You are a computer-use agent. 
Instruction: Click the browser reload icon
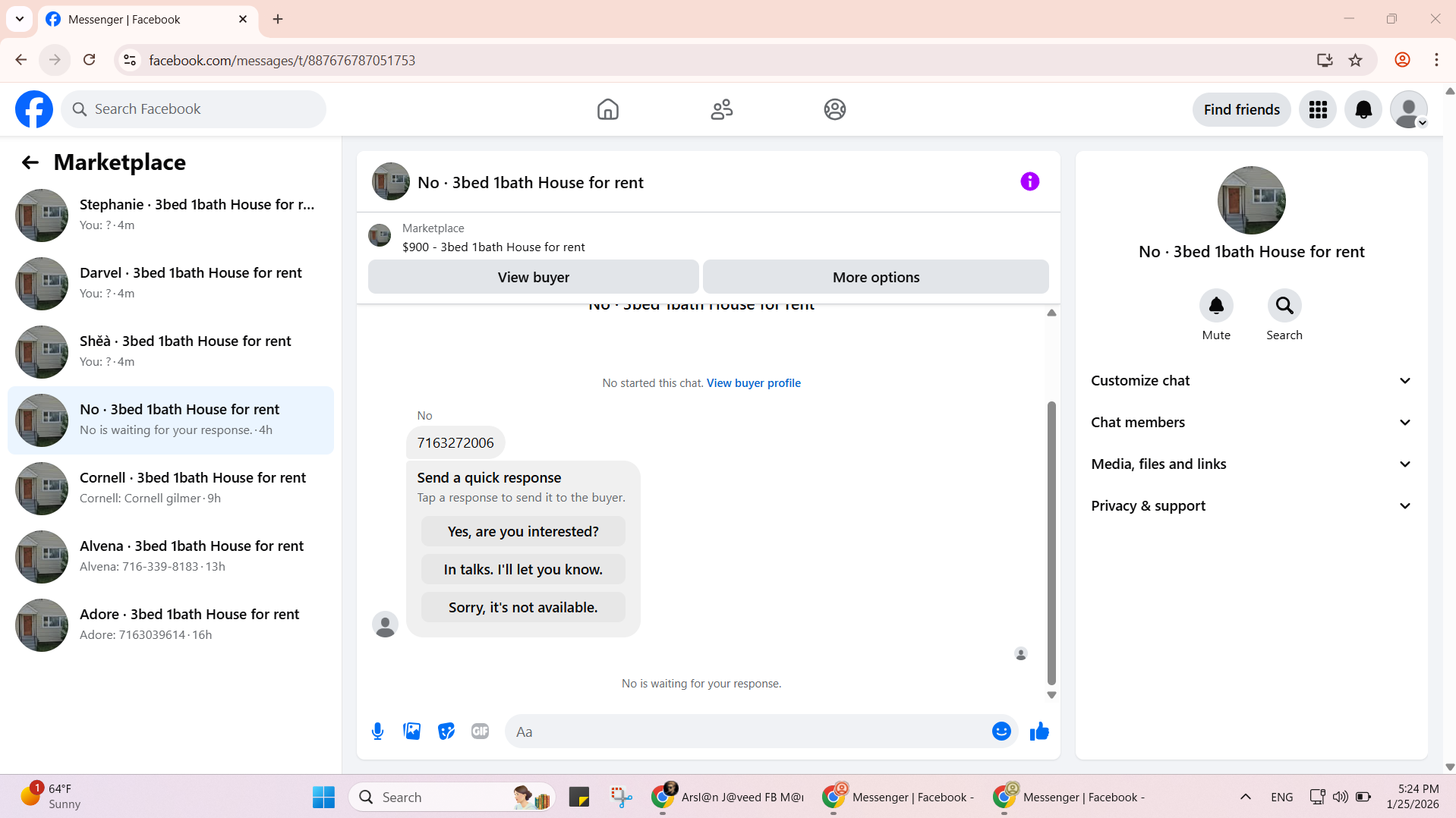(x=90, y=60)
